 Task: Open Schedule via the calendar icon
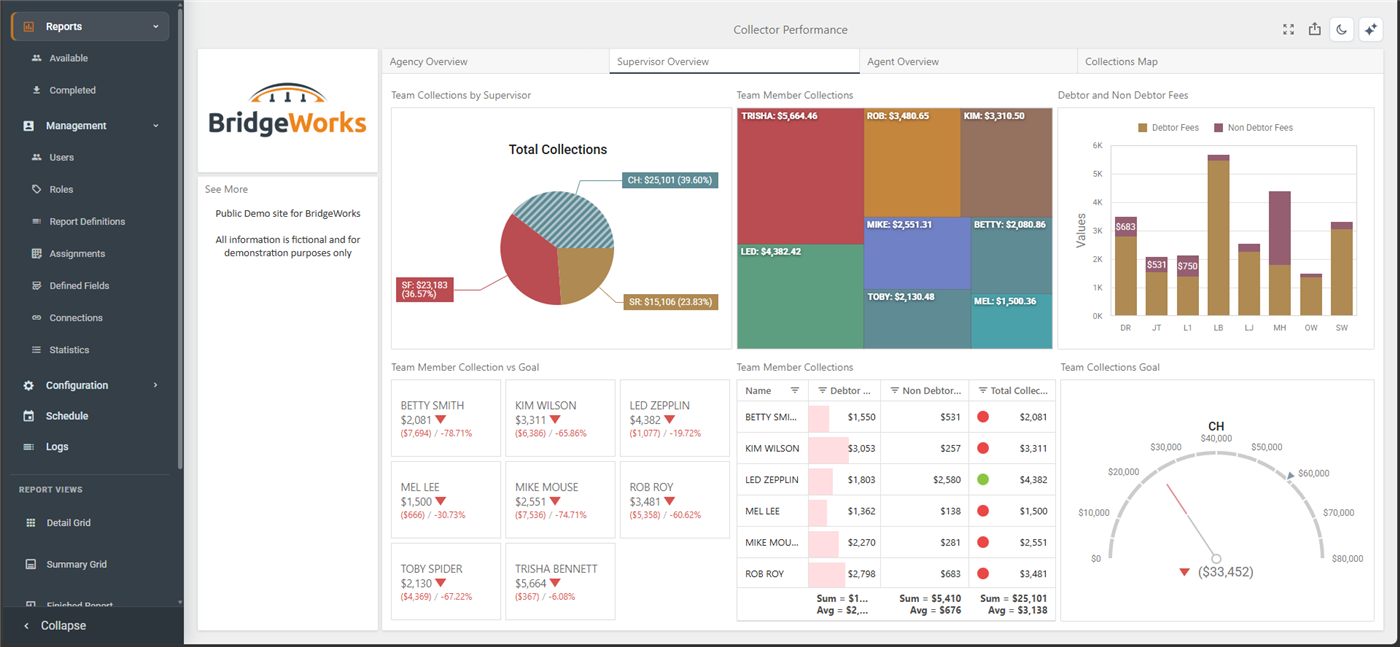pos(28,416)
